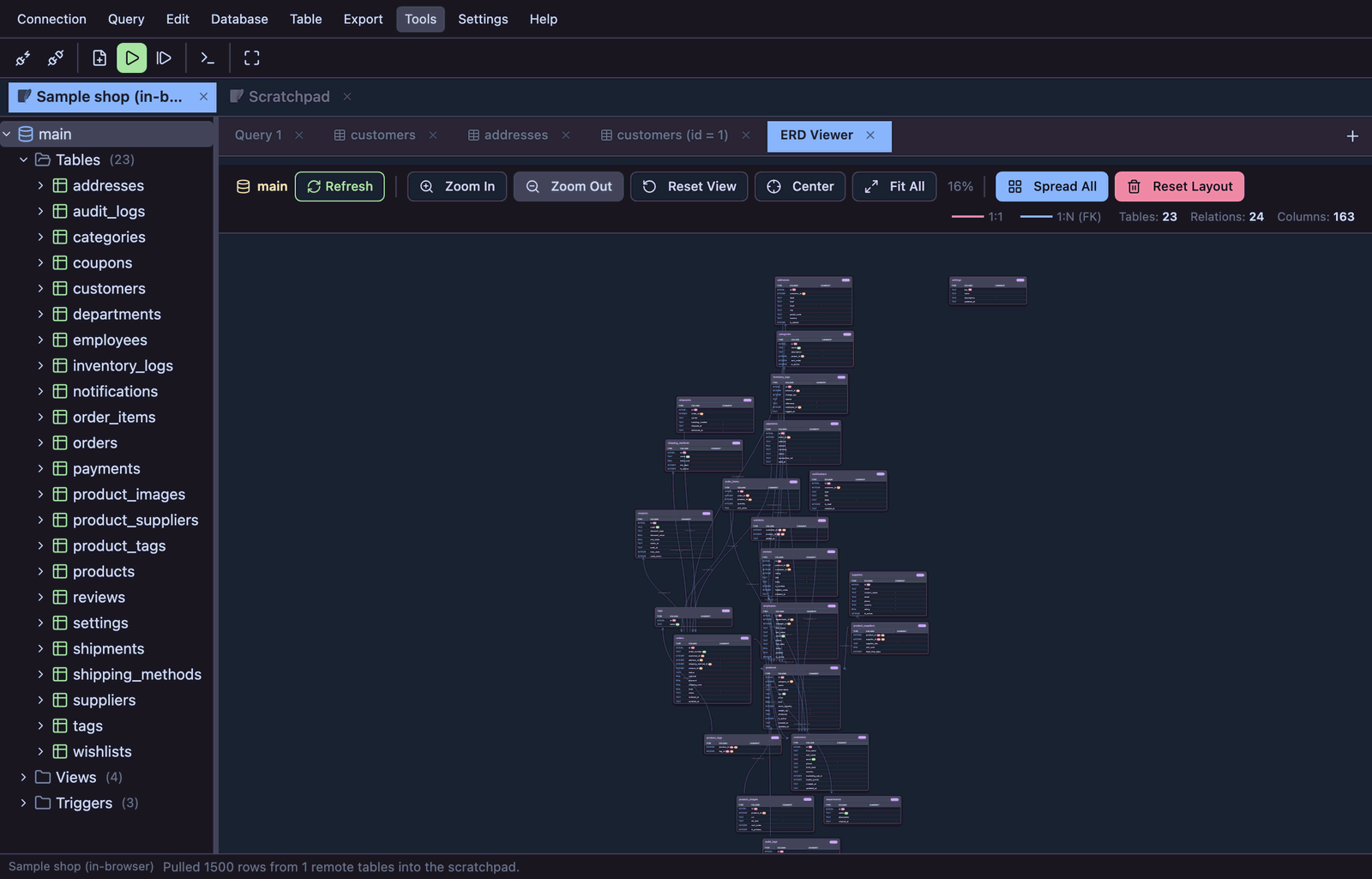Select the shipping_methods table in tree
This screenshot has width=1372, height=879.
click(137, 674)
